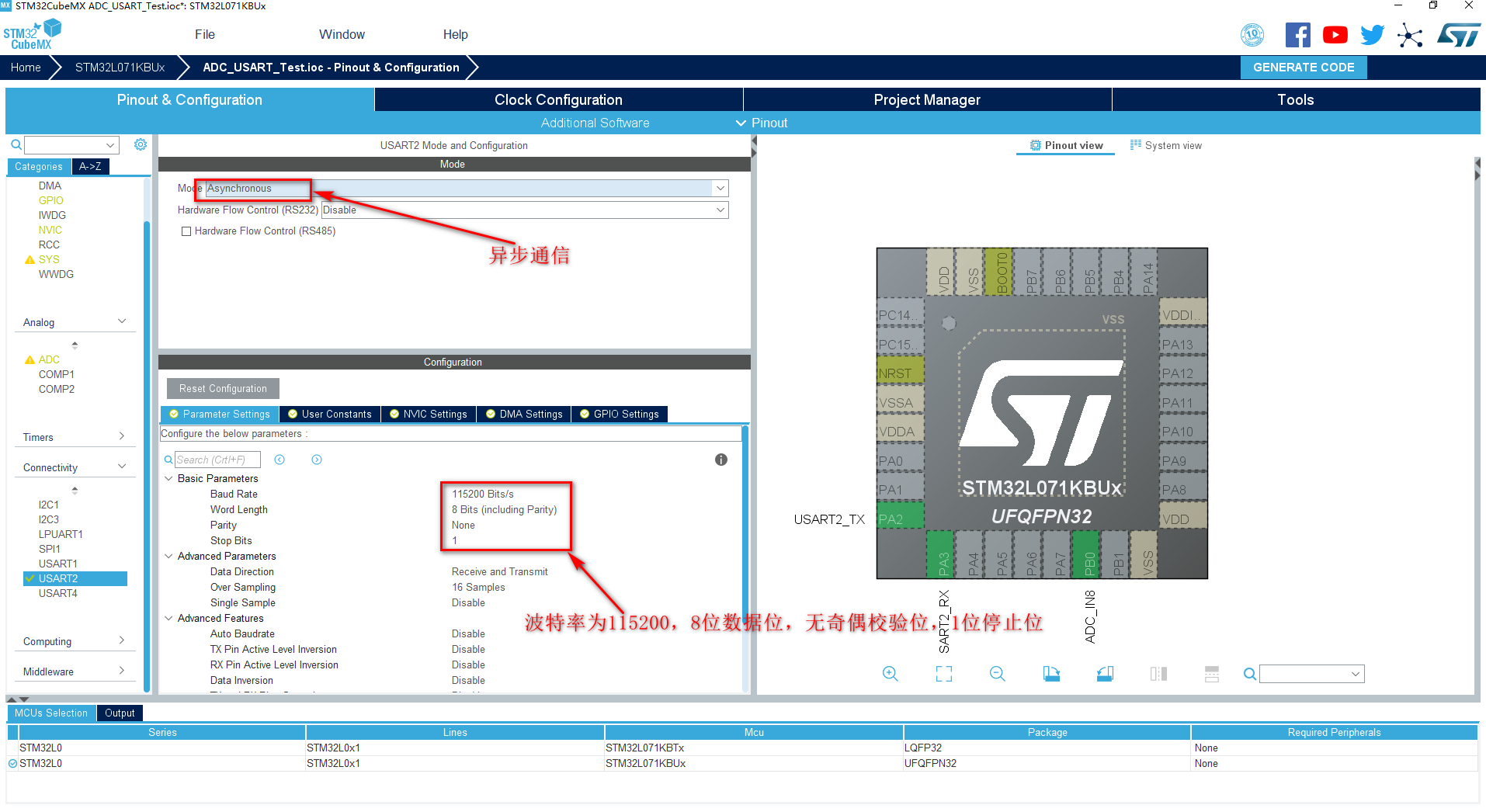
Task: Click the peripheral search magnifier icon
Action: 16,144
